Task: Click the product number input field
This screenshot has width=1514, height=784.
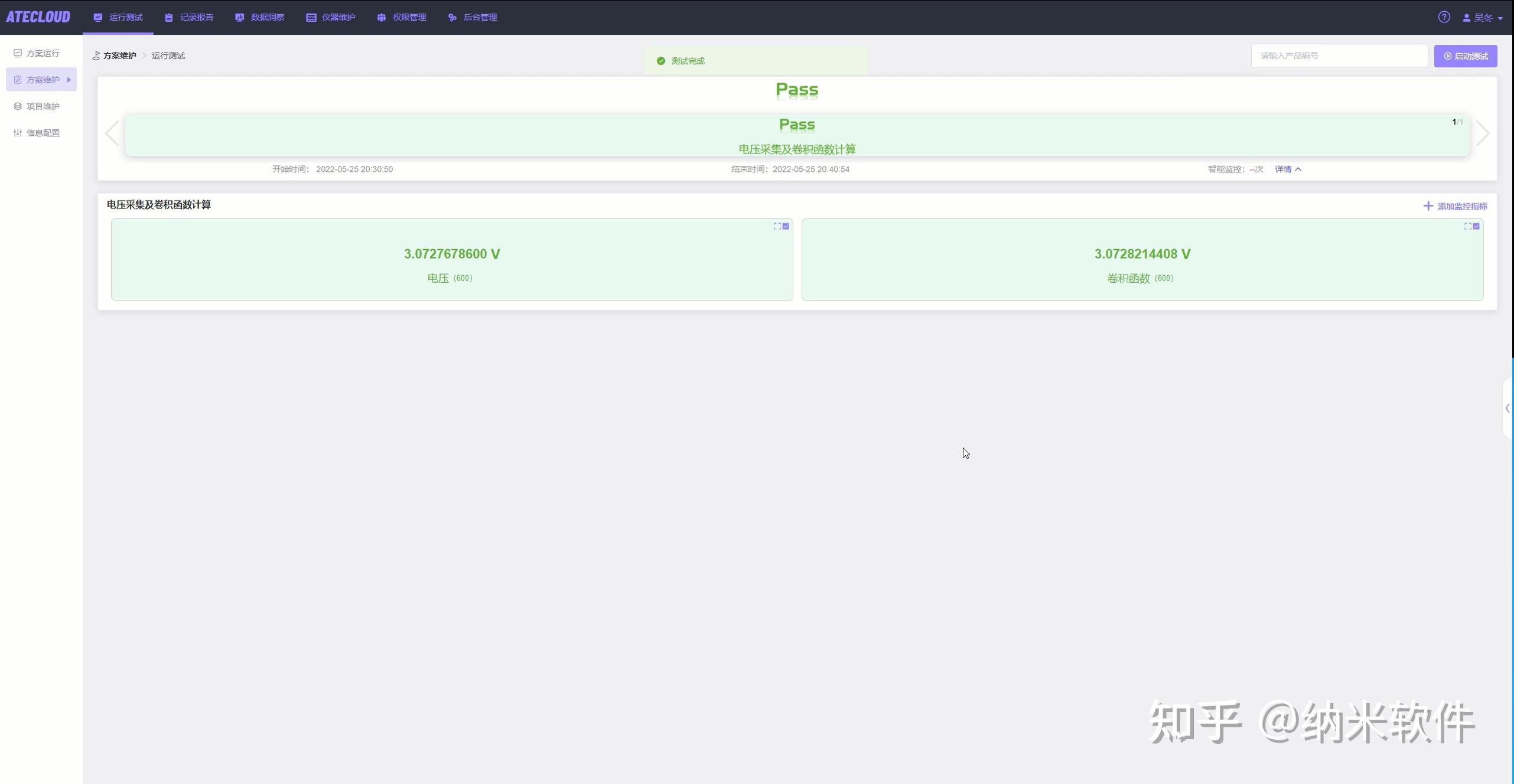Action: (1339, 55)
